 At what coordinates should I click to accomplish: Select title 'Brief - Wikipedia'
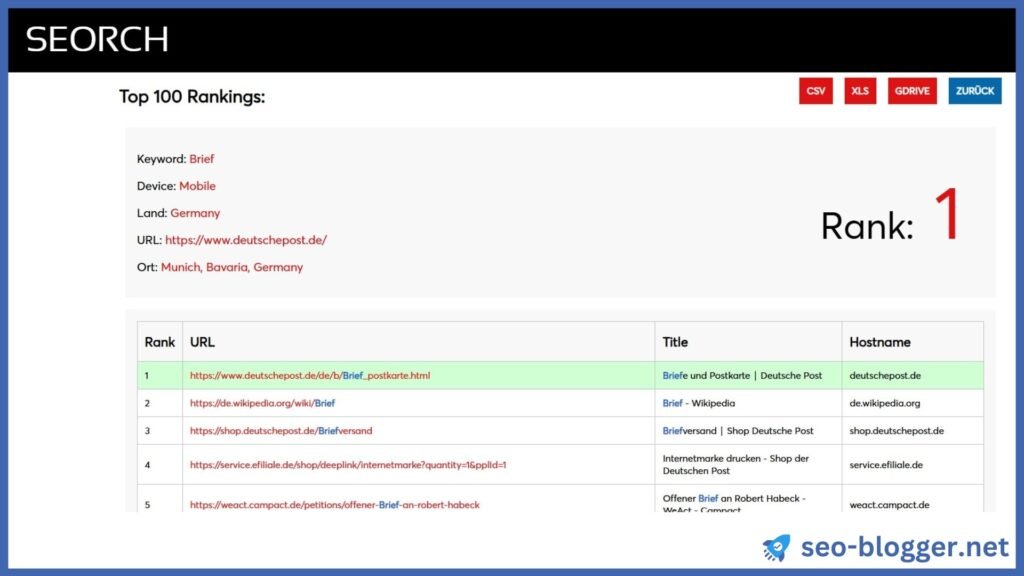pyautogui.click(x=698, y=403)
